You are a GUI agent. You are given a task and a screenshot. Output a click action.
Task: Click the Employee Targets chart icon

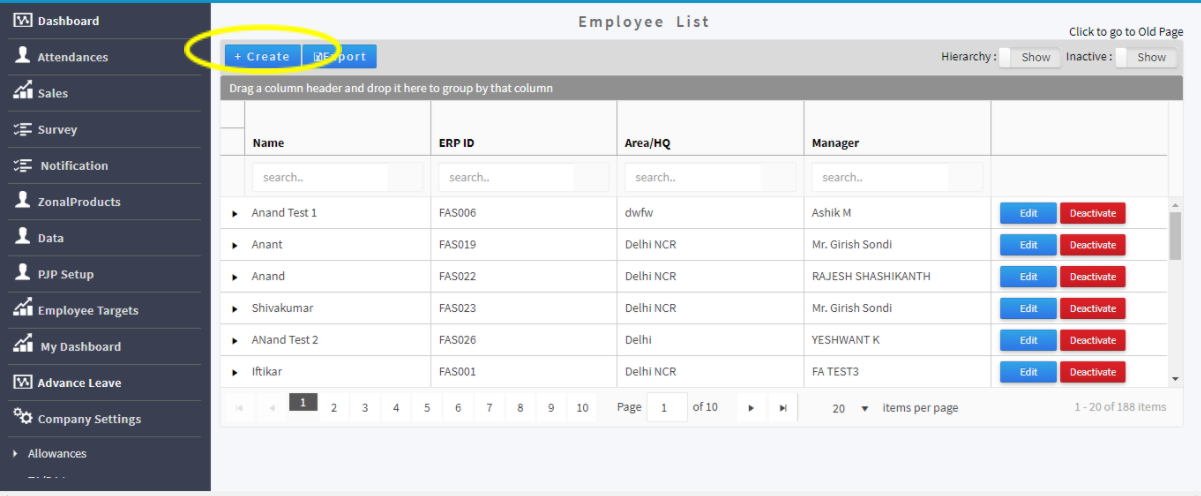coord(22,309)
